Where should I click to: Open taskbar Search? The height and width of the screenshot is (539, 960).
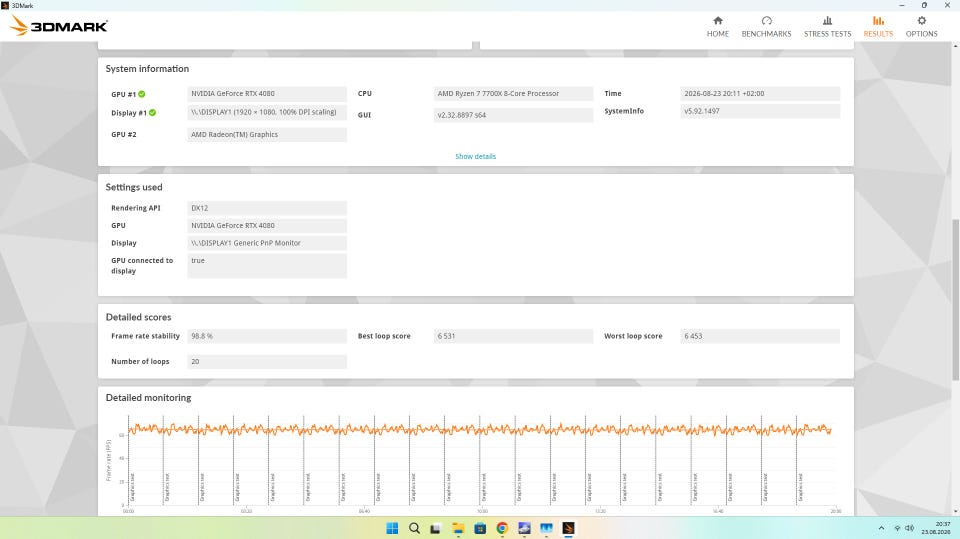click(414, 528)
